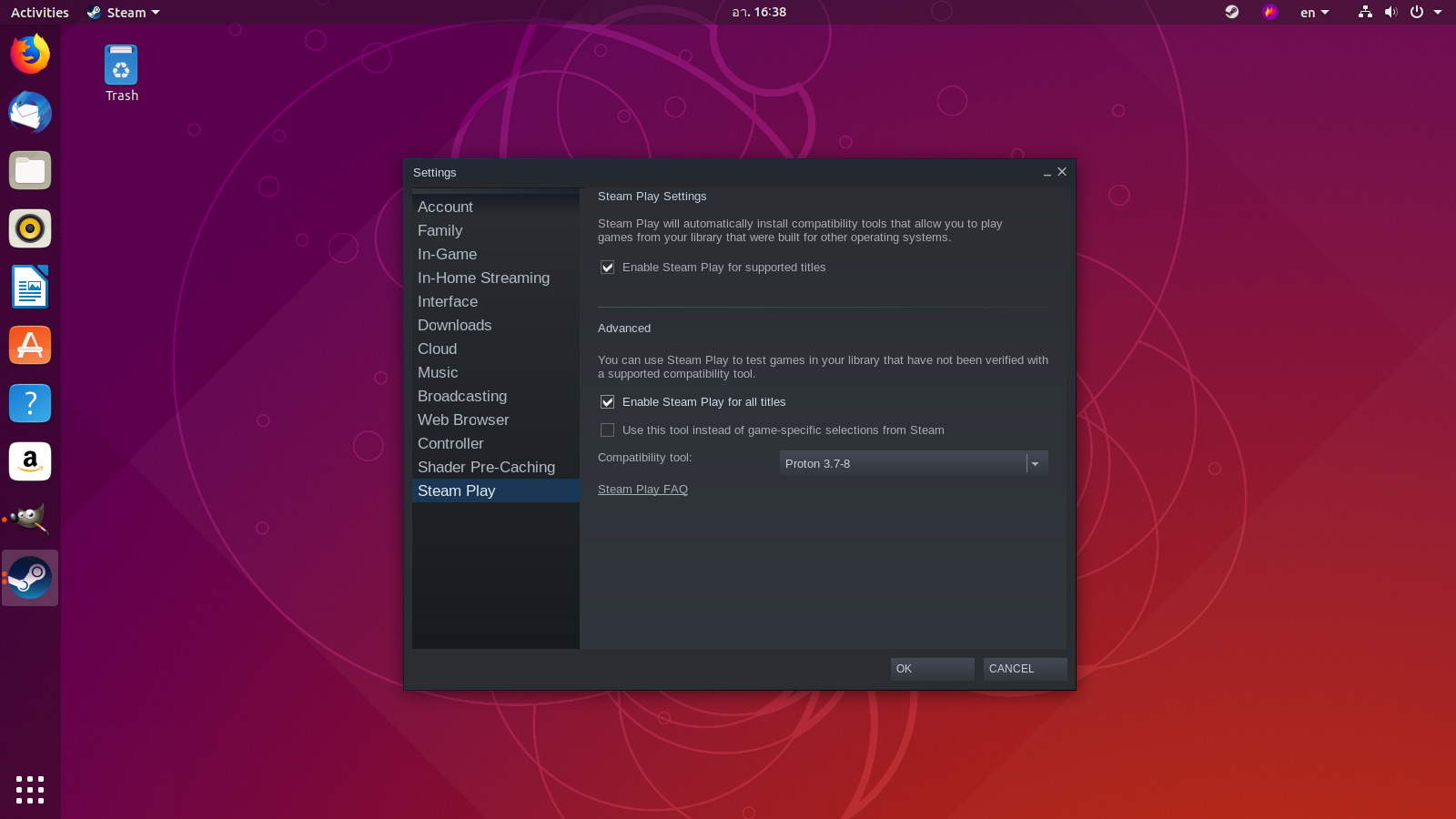Click the Compatibility tool: label
Screen dimensions: 1456x819
coord(644,458)
